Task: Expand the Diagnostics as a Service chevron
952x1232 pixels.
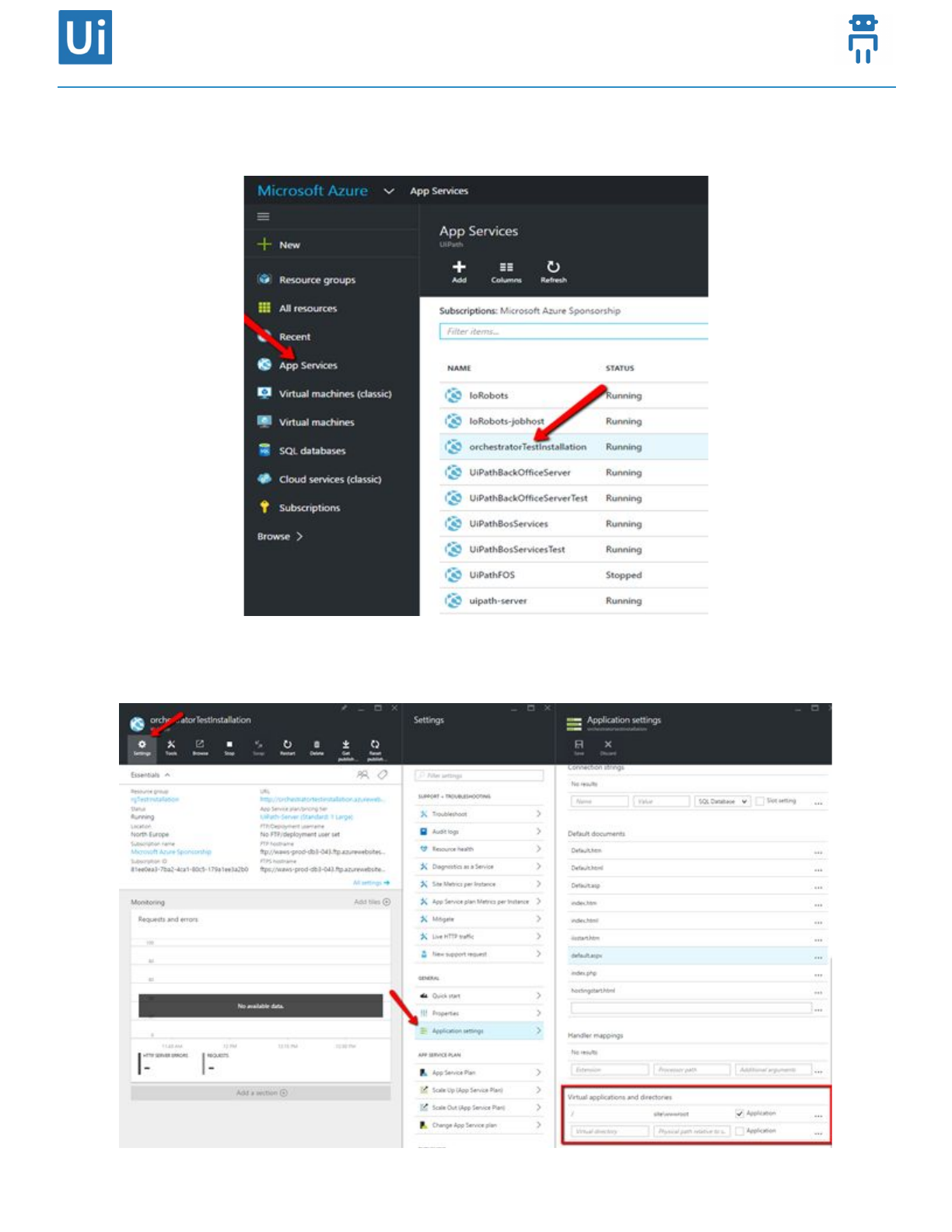Action: click(x=538, y=866)
